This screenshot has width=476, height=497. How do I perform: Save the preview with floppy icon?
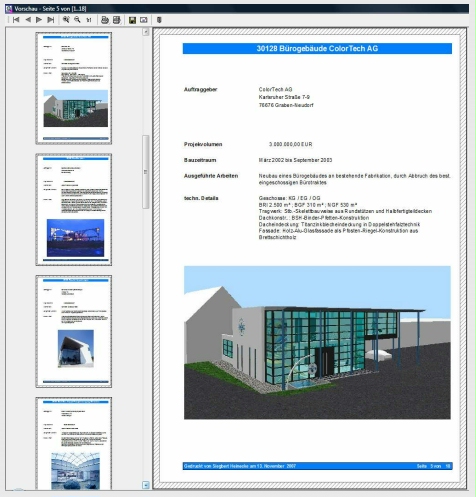[x=132, y=20]
